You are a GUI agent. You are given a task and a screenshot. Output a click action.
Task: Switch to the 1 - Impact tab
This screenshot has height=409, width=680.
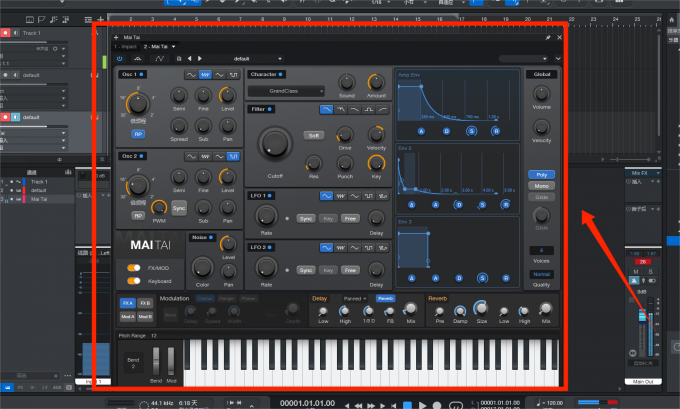126,46
